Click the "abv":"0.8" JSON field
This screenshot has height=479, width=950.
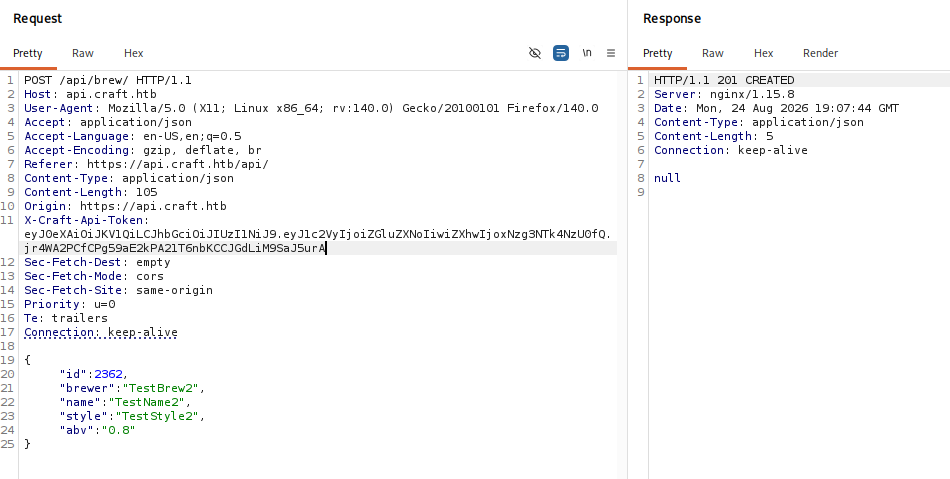pyautogui.click(x=97, y=430)
